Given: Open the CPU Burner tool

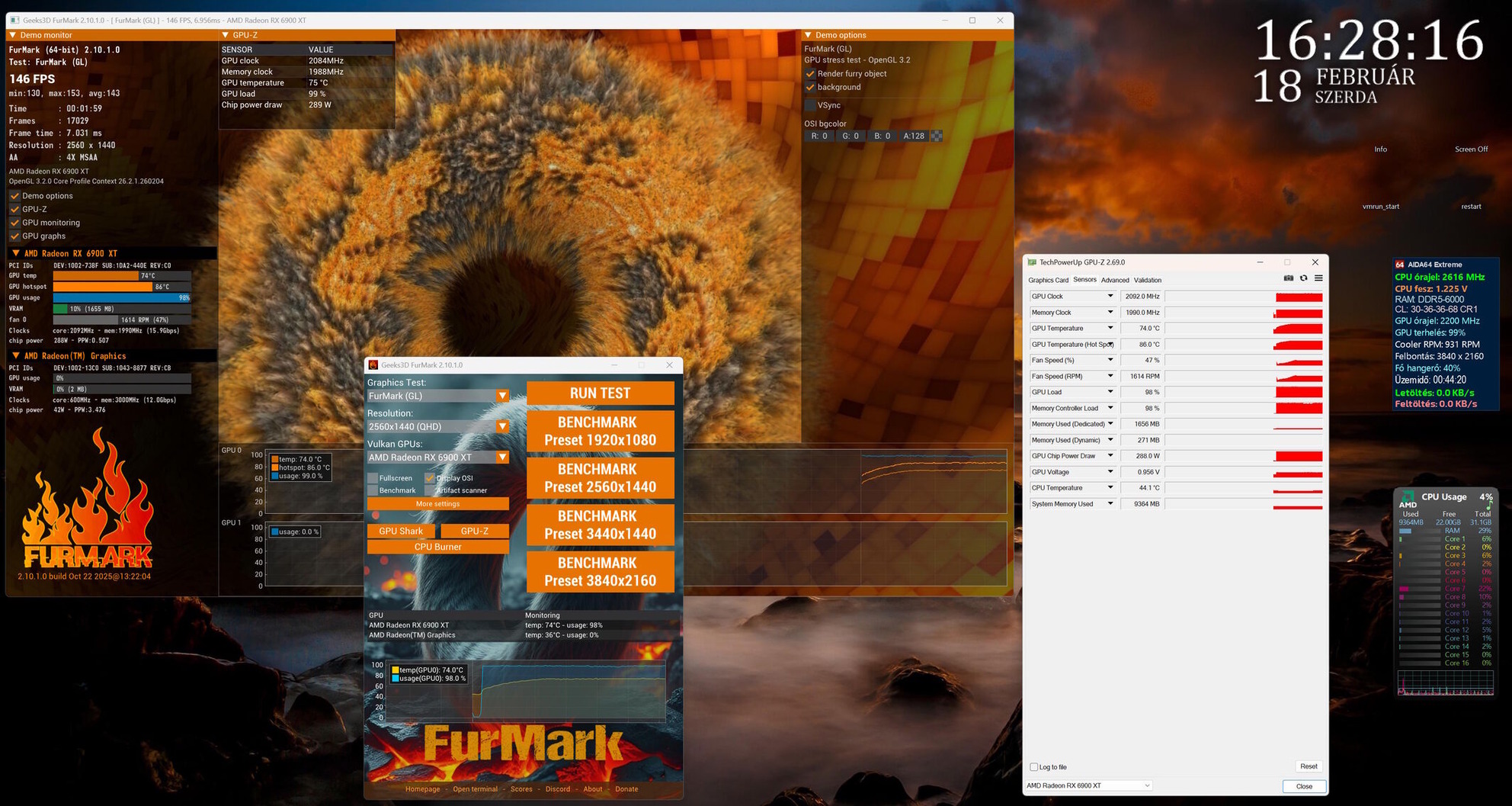Looking at the screenshot, I should pos(438,547).
